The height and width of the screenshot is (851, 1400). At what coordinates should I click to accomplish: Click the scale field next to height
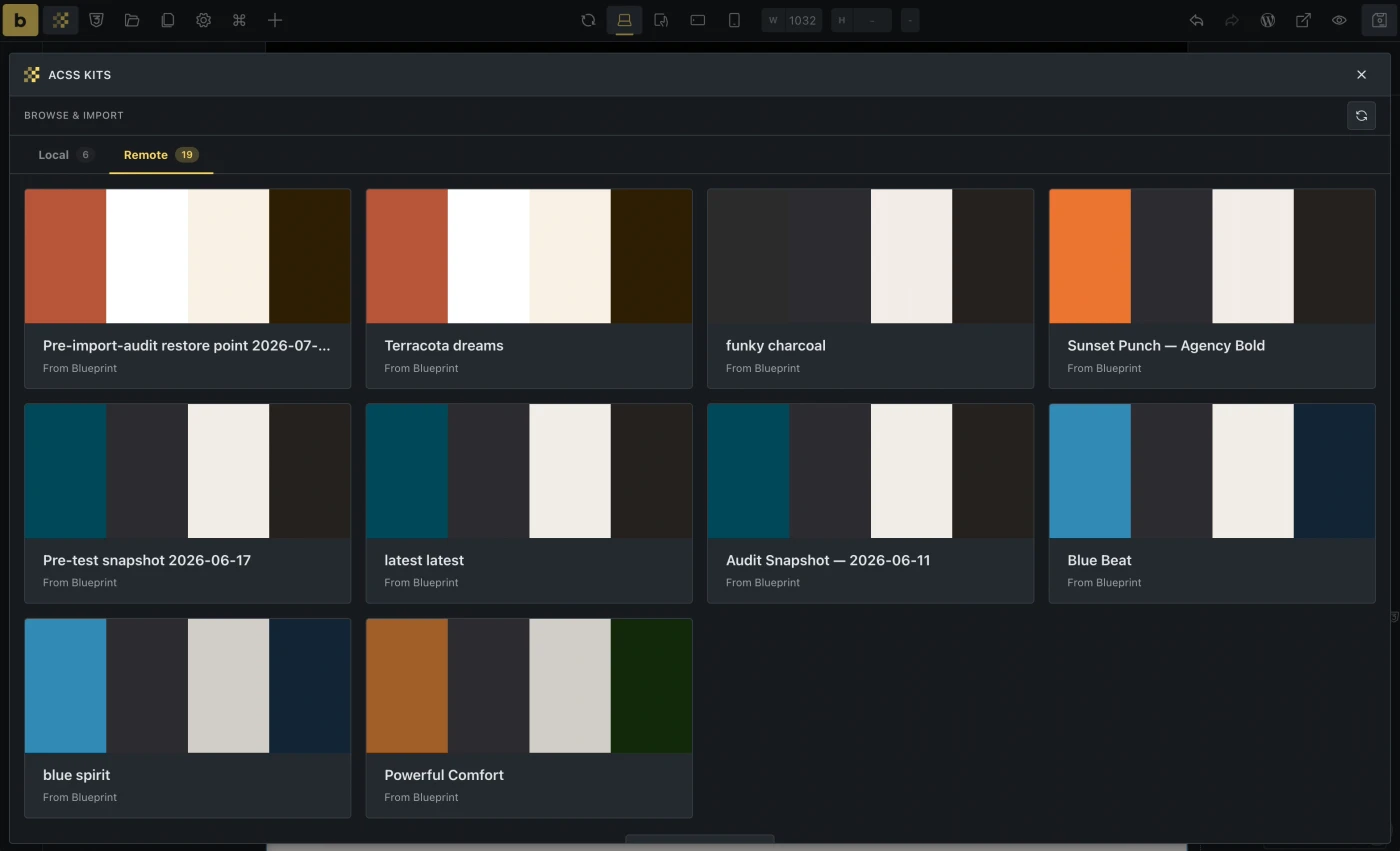910,20
